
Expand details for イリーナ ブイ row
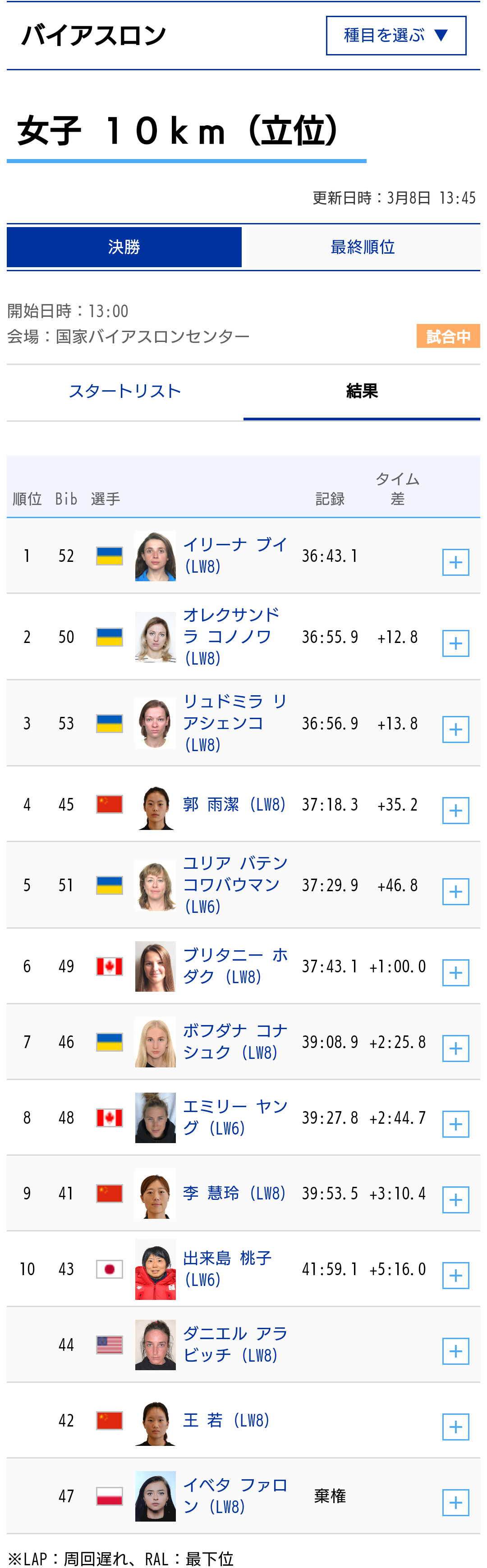[455, 562]
